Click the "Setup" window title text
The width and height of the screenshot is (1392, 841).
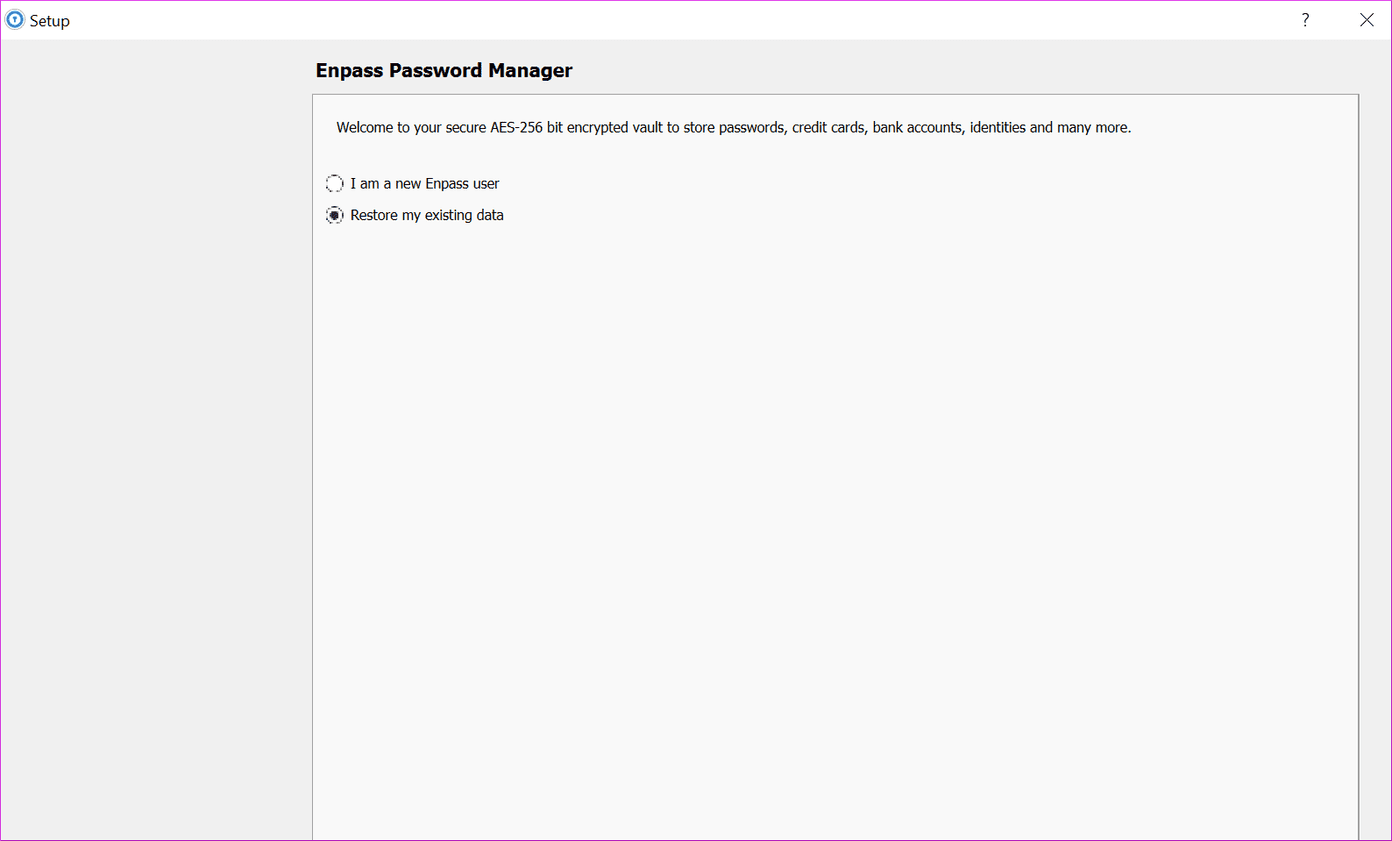(50, 21)
